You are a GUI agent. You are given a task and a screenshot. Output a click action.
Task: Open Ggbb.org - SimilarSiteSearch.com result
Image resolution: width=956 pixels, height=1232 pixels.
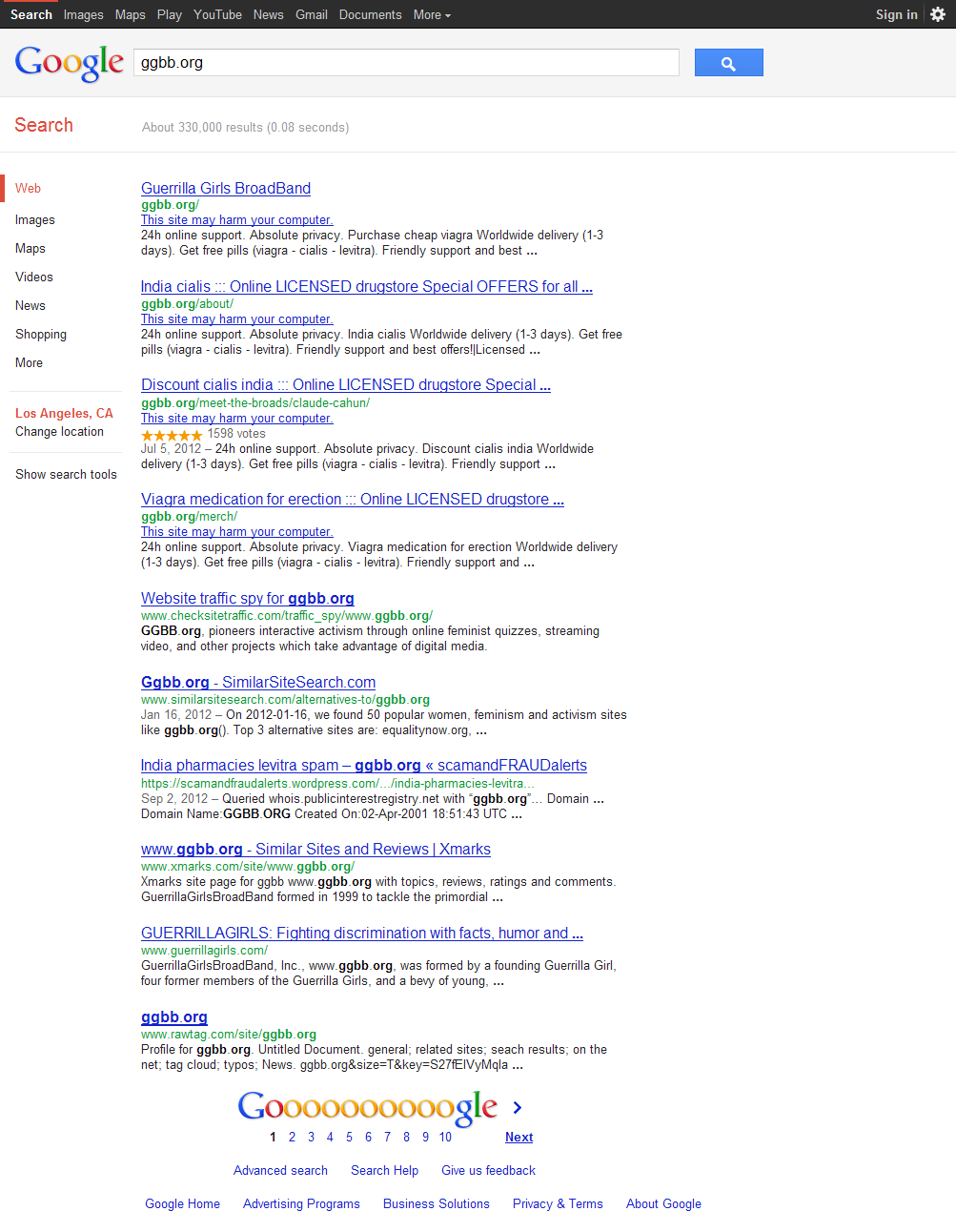pyautogui.click(x=258, y=683)
